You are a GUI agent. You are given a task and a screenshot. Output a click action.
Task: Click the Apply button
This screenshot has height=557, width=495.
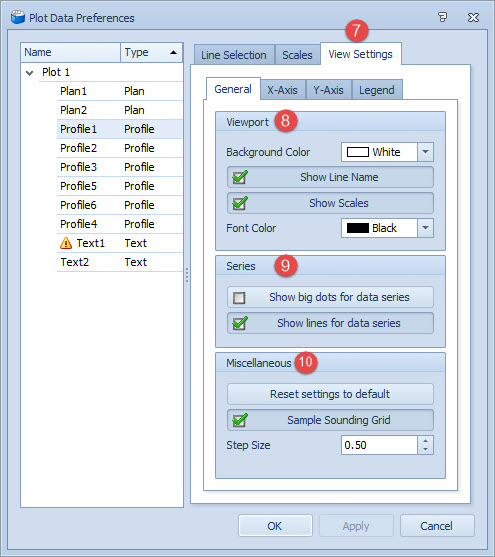[x=356, y=525]
